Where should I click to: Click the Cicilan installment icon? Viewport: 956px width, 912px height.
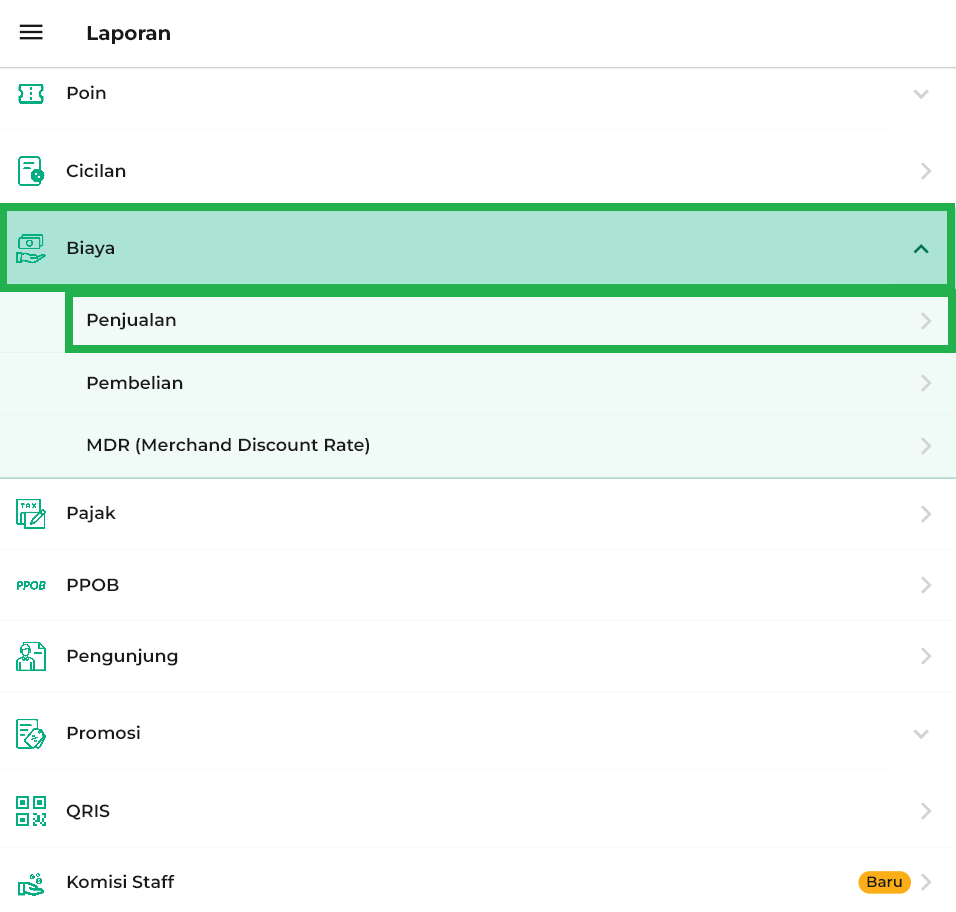pos(31,171)
